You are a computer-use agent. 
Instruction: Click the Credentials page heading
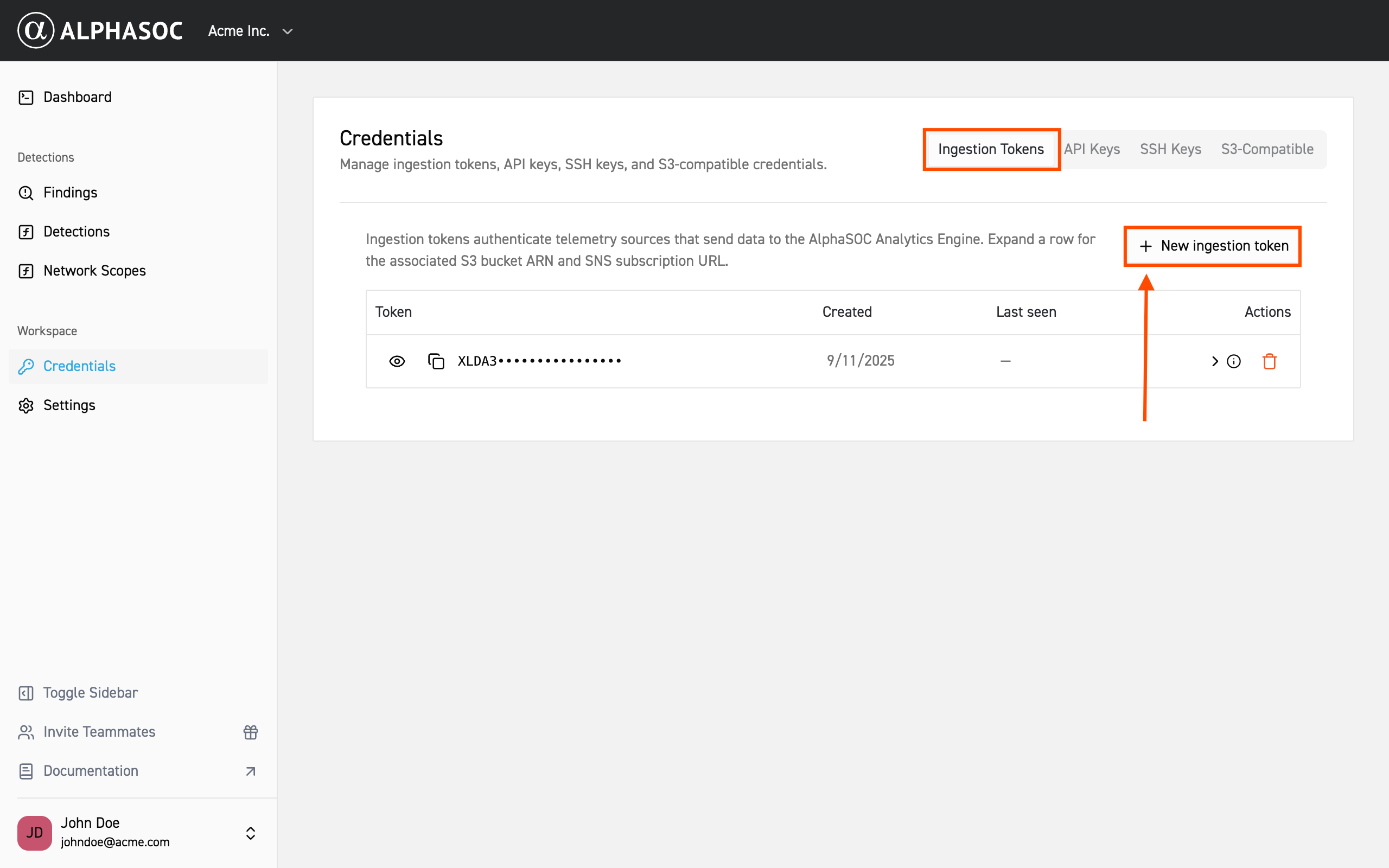tap(391, 138)
